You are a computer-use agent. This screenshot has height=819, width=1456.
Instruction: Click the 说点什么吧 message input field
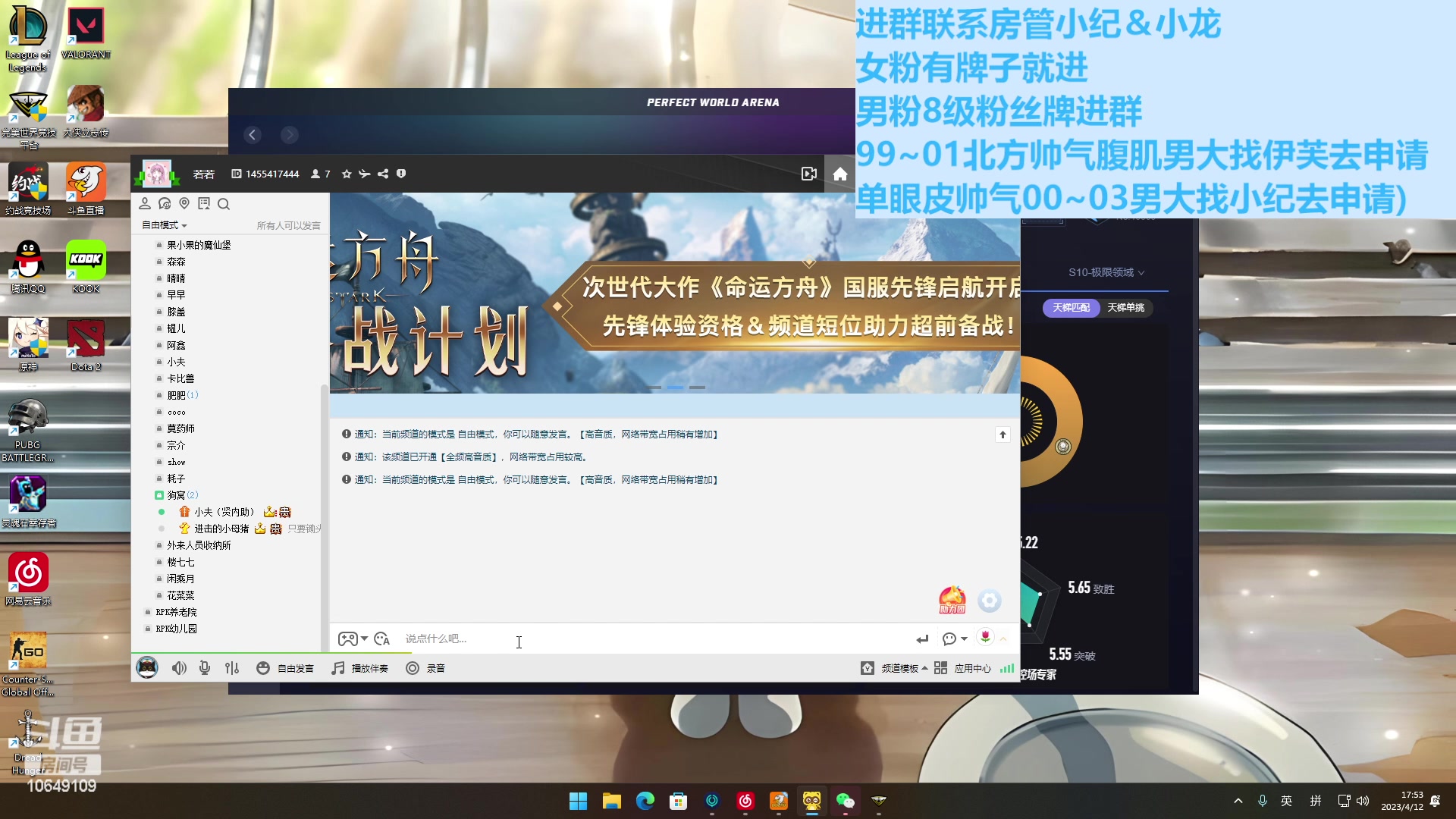(x=531, y=639)
